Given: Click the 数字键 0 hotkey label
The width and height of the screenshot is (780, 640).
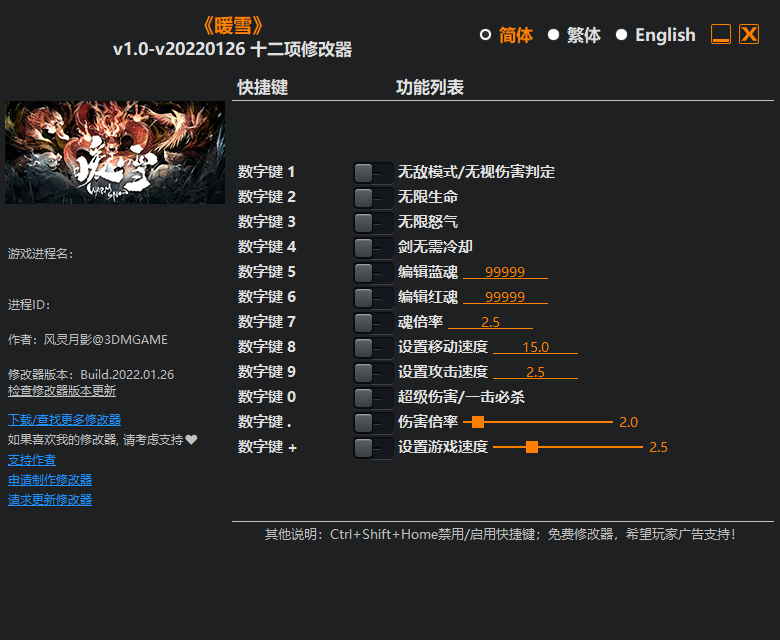Looking at the screenshot, I should click(x=267, y=397).
